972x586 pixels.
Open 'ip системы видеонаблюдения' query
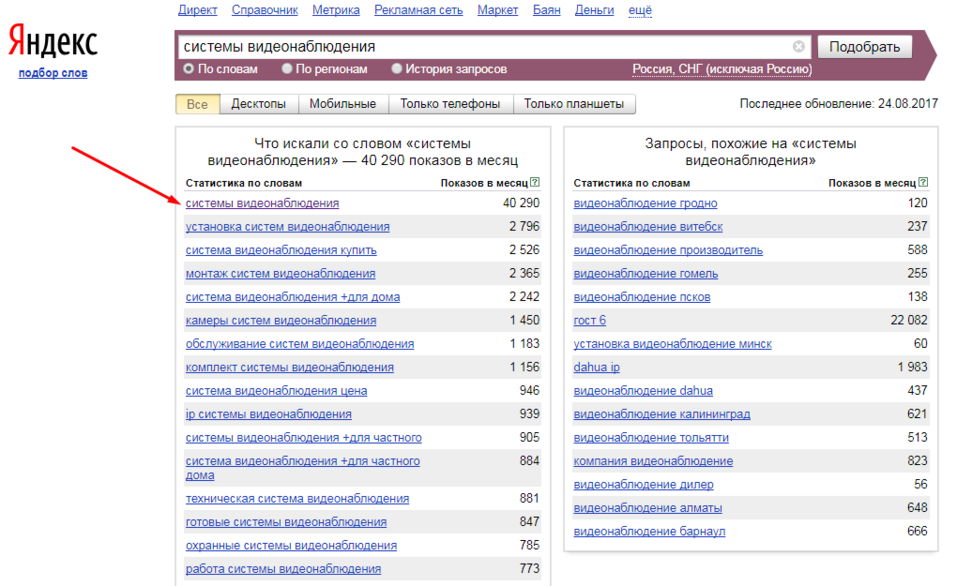click(x=268, y=414)
